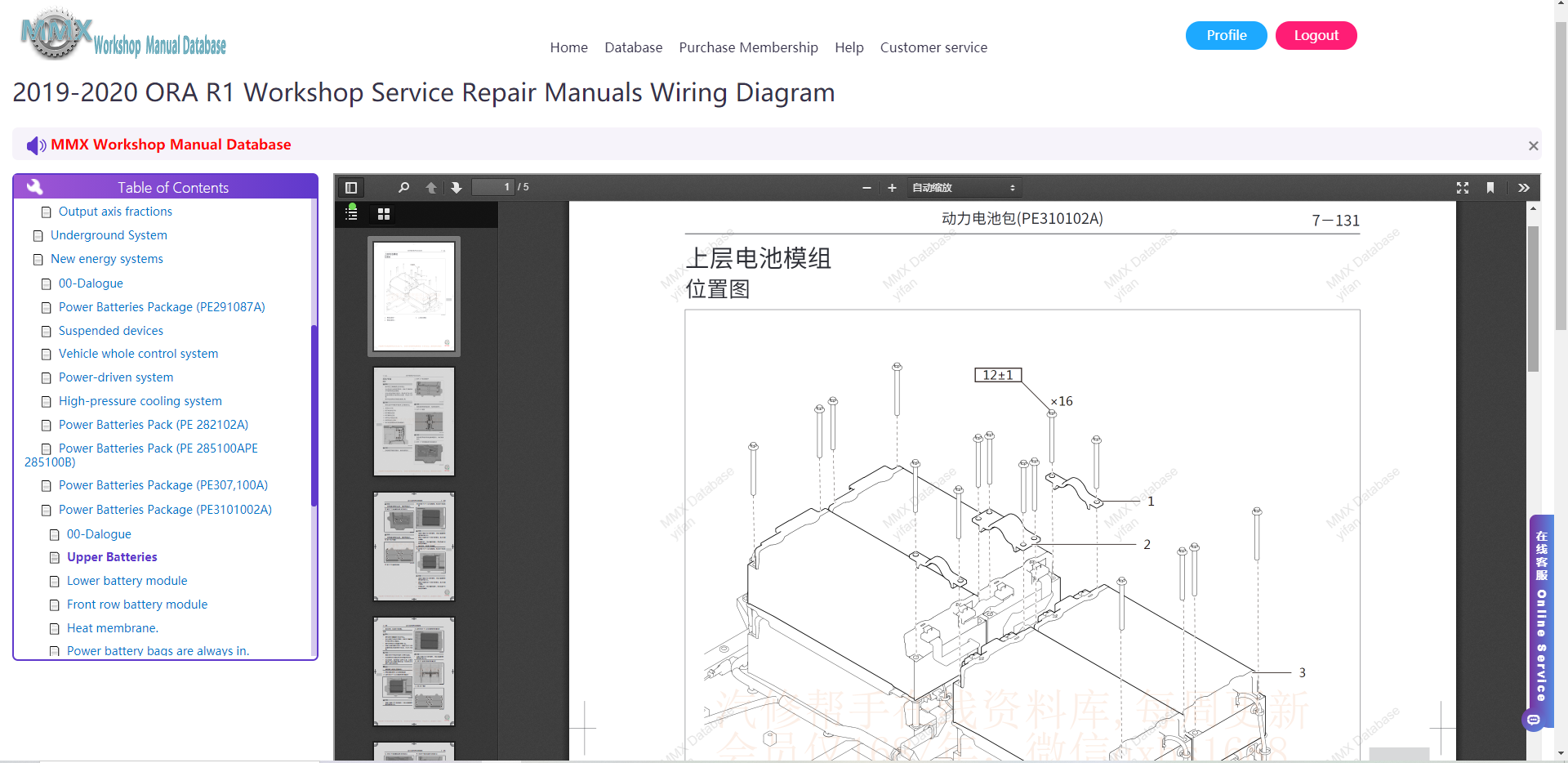This screenshot has height=763, width=1568.
Task: Open High-pressure cooling system entry
Action: point(140,401)
